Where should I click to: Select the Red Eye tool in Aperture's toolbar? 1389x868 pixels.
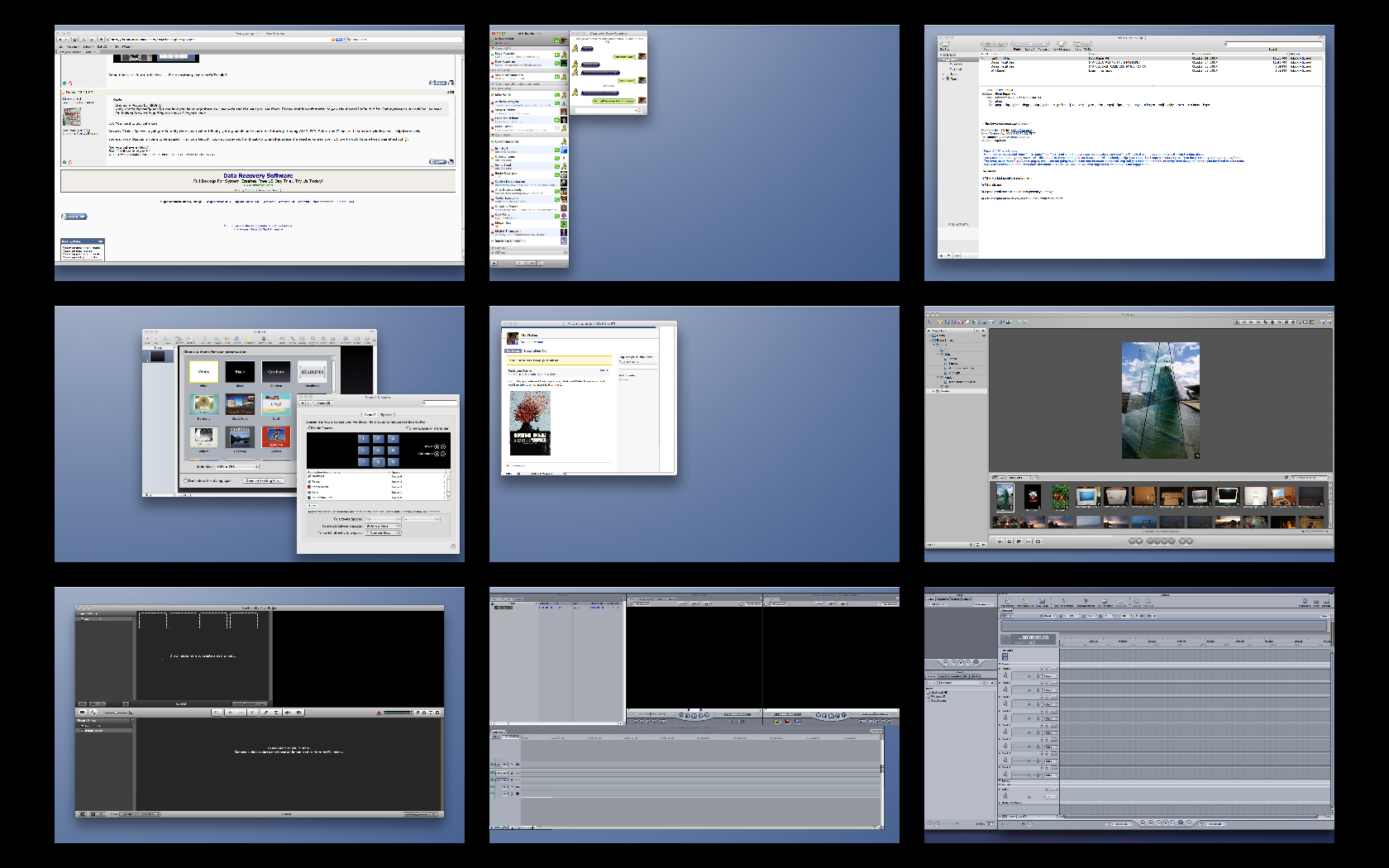pyautogui.click(x=1279, y=322)
